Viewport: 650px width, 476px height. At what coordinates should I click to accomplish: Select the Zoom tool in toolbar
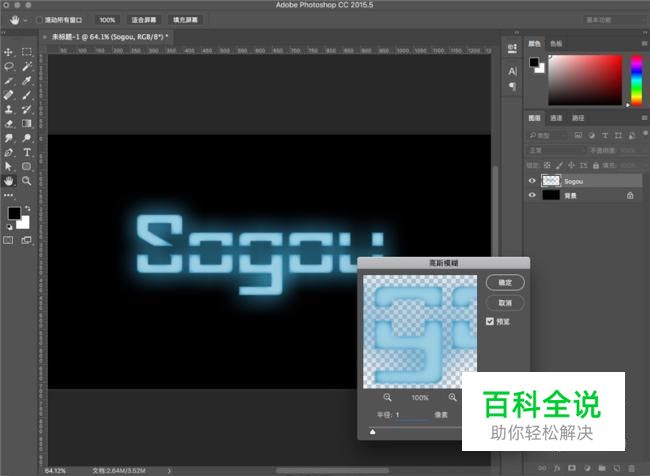tap(27, 181)
